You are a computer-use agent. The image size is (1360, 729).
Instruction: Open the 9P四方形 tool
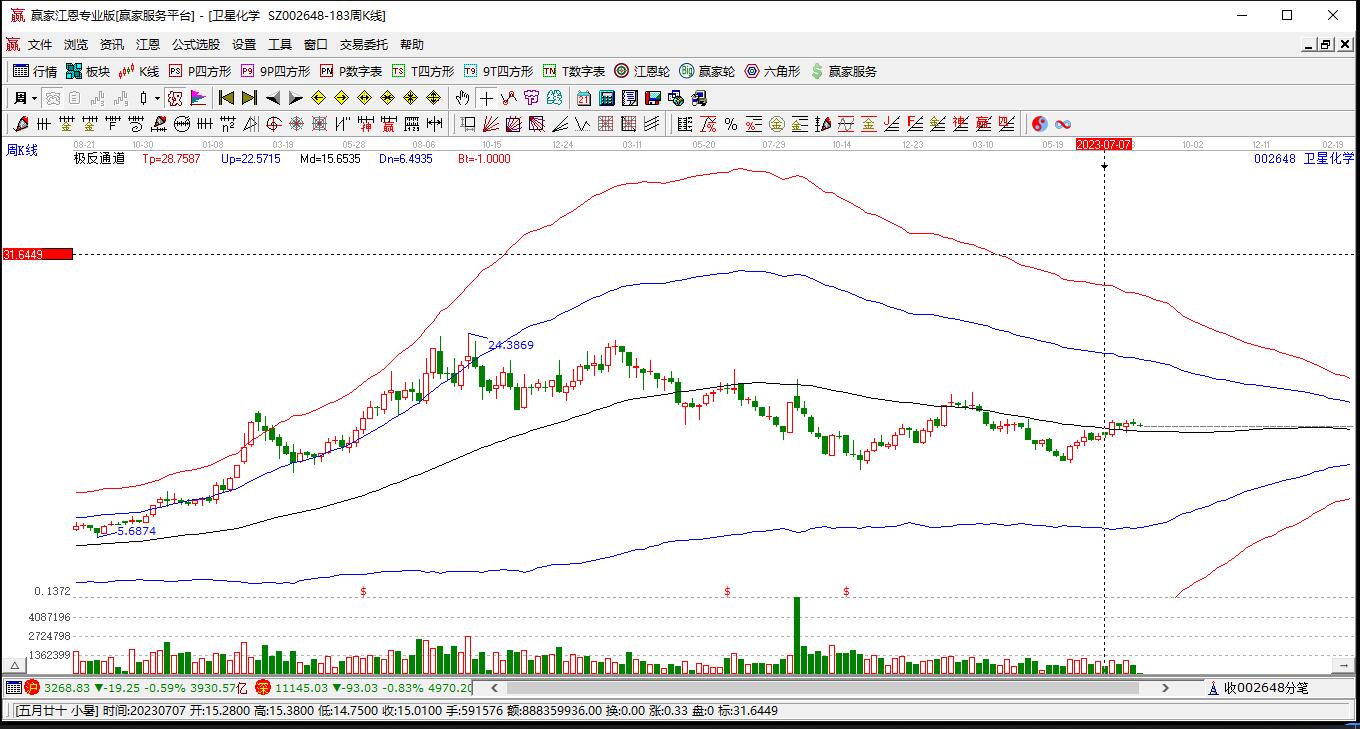275,71
